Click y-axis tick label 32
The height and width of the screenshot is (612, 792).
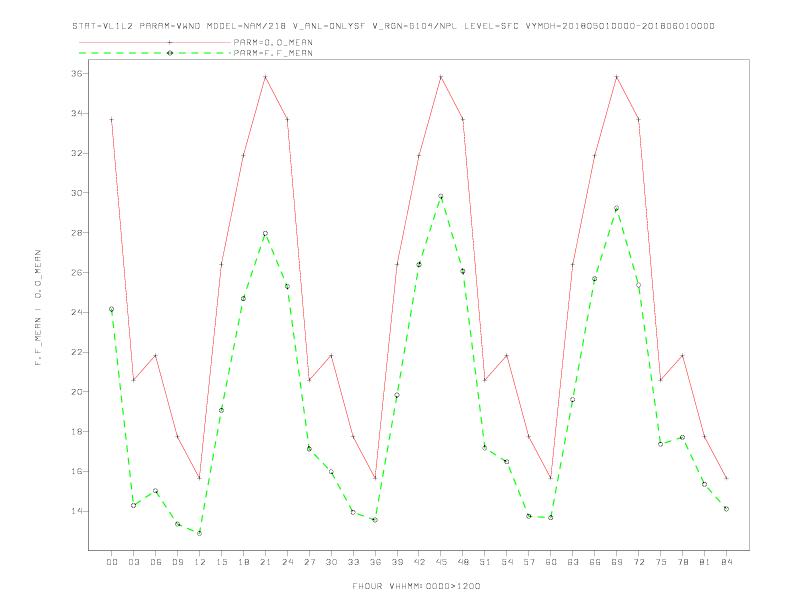(x=76, y=153)
